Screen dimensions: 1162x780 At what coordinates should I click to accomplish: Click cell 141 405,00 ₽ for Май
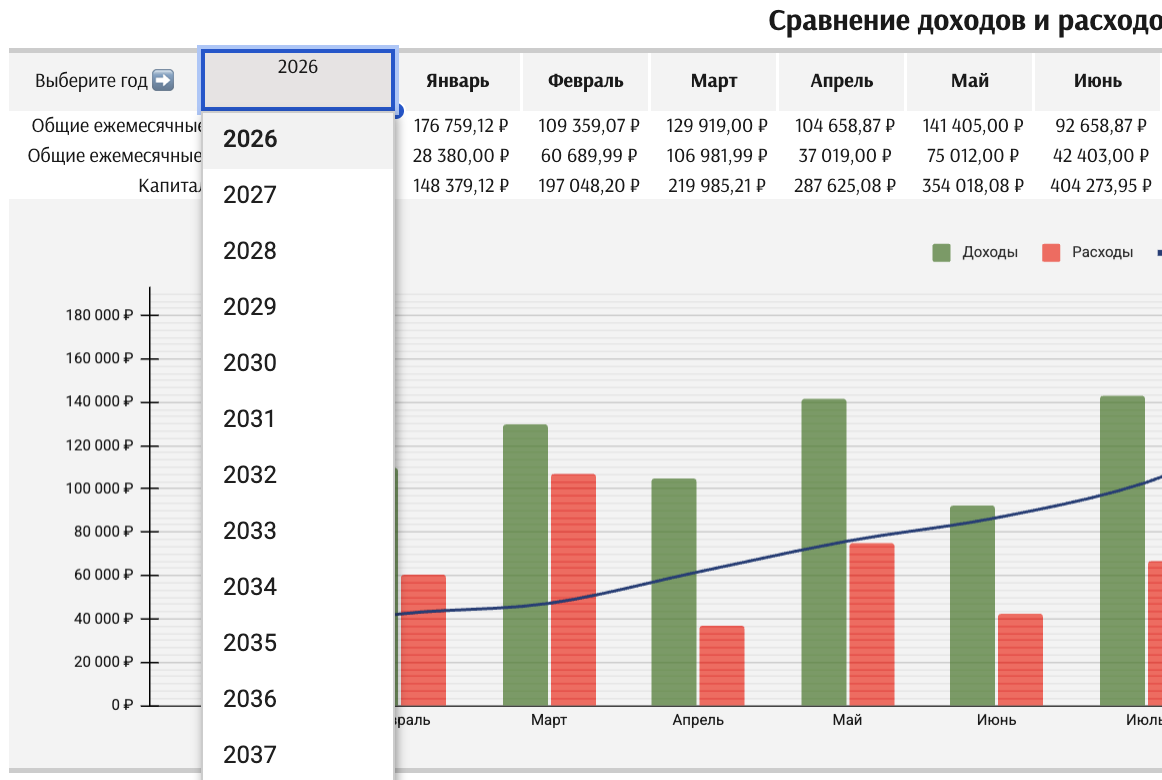[x=972, y=126]
